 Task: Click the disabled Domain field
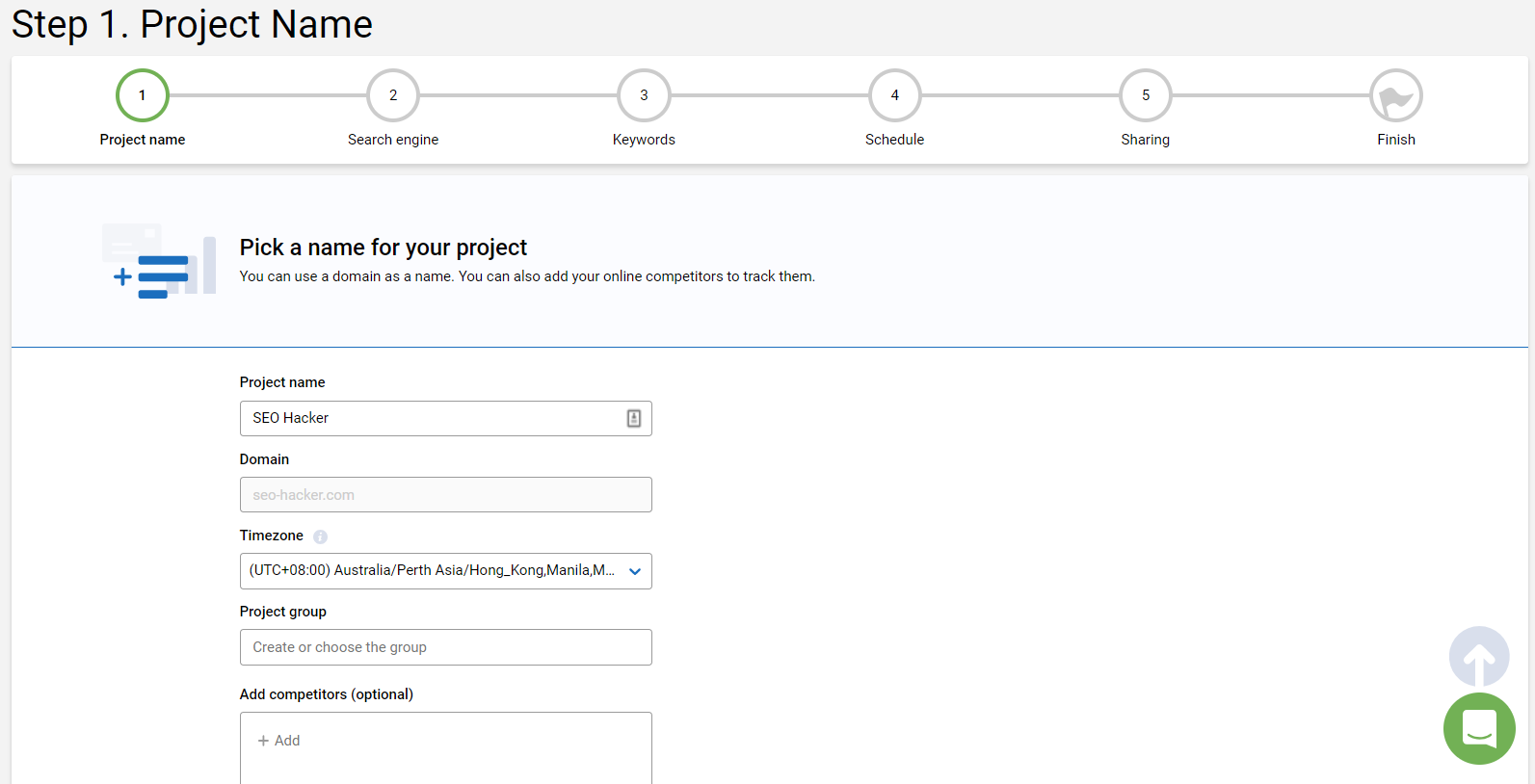[x=445, y=495]
